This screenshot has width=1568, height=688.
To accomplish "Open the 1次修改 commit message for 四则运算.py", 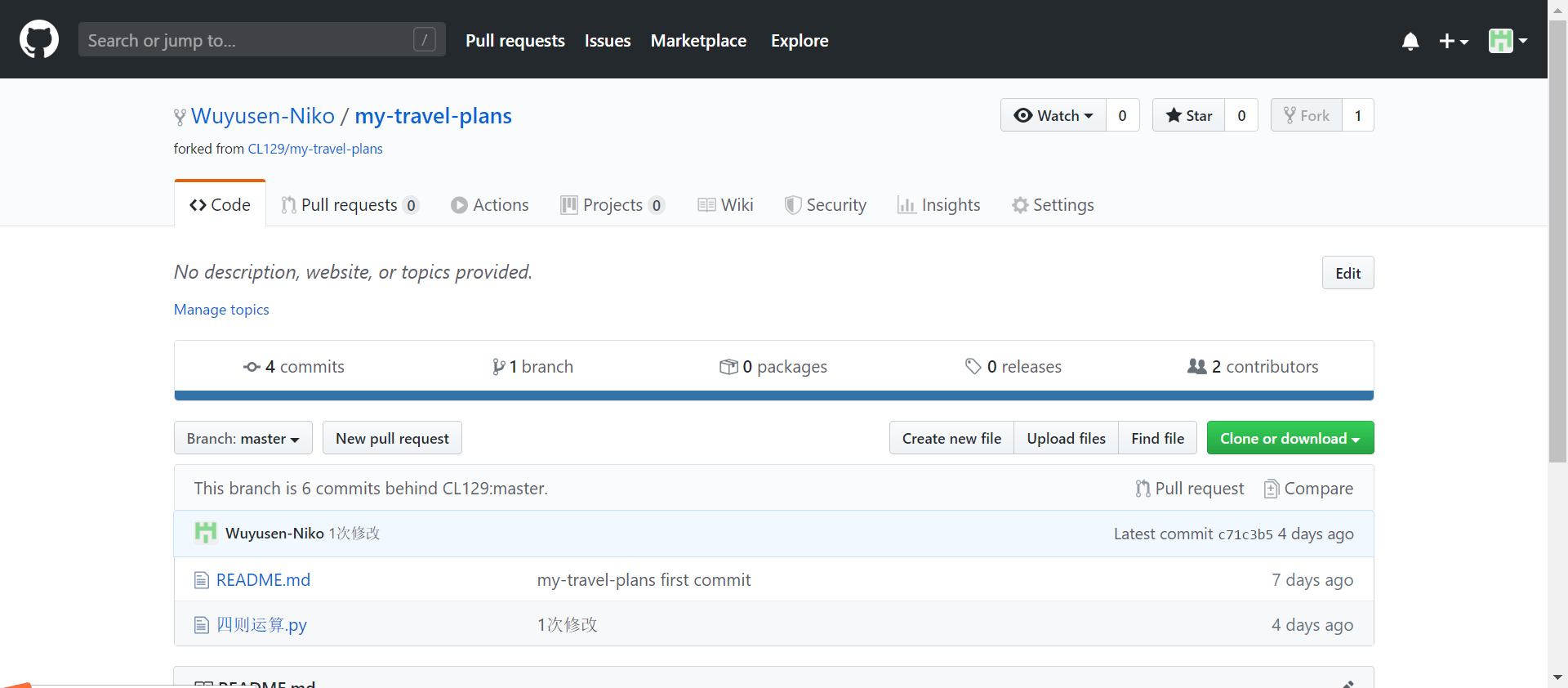I will tap(568, 625).
